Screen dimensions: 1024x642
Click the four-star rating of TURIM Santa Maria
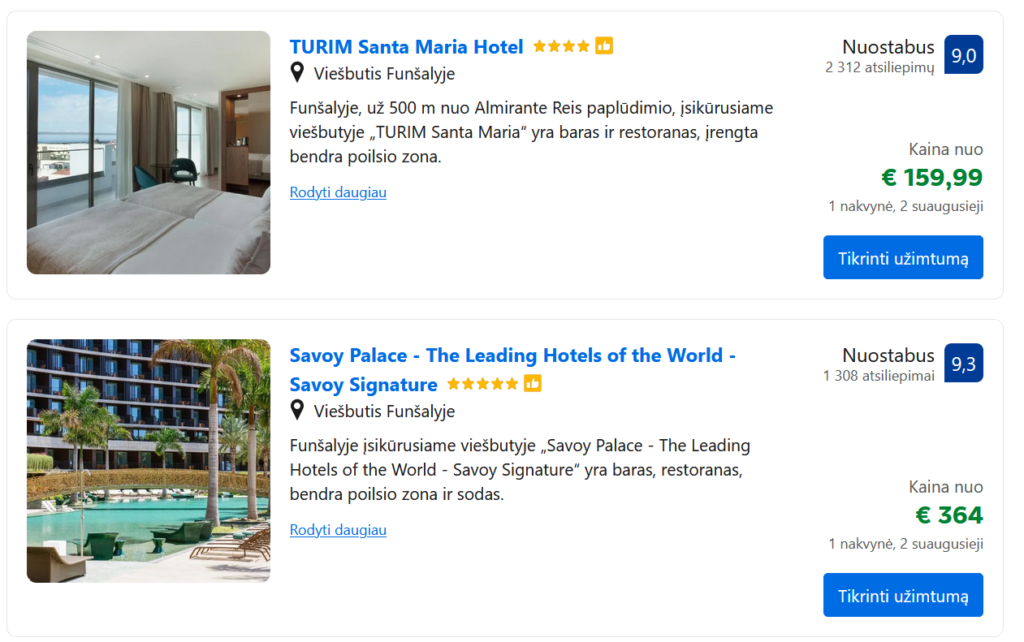561,46
